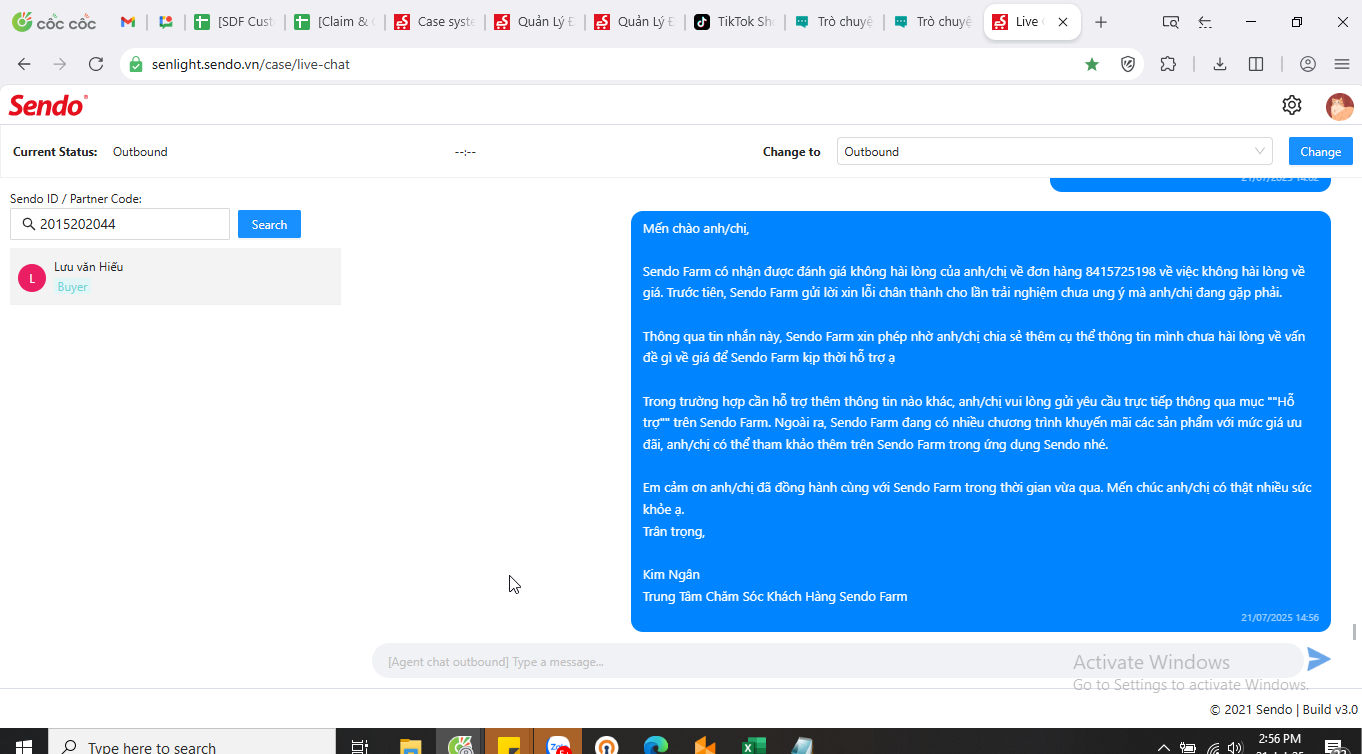The image size is (1362, 754).
Task: Switch to the [SDF Cust spreadsheet tab
Action: [233, 22]
